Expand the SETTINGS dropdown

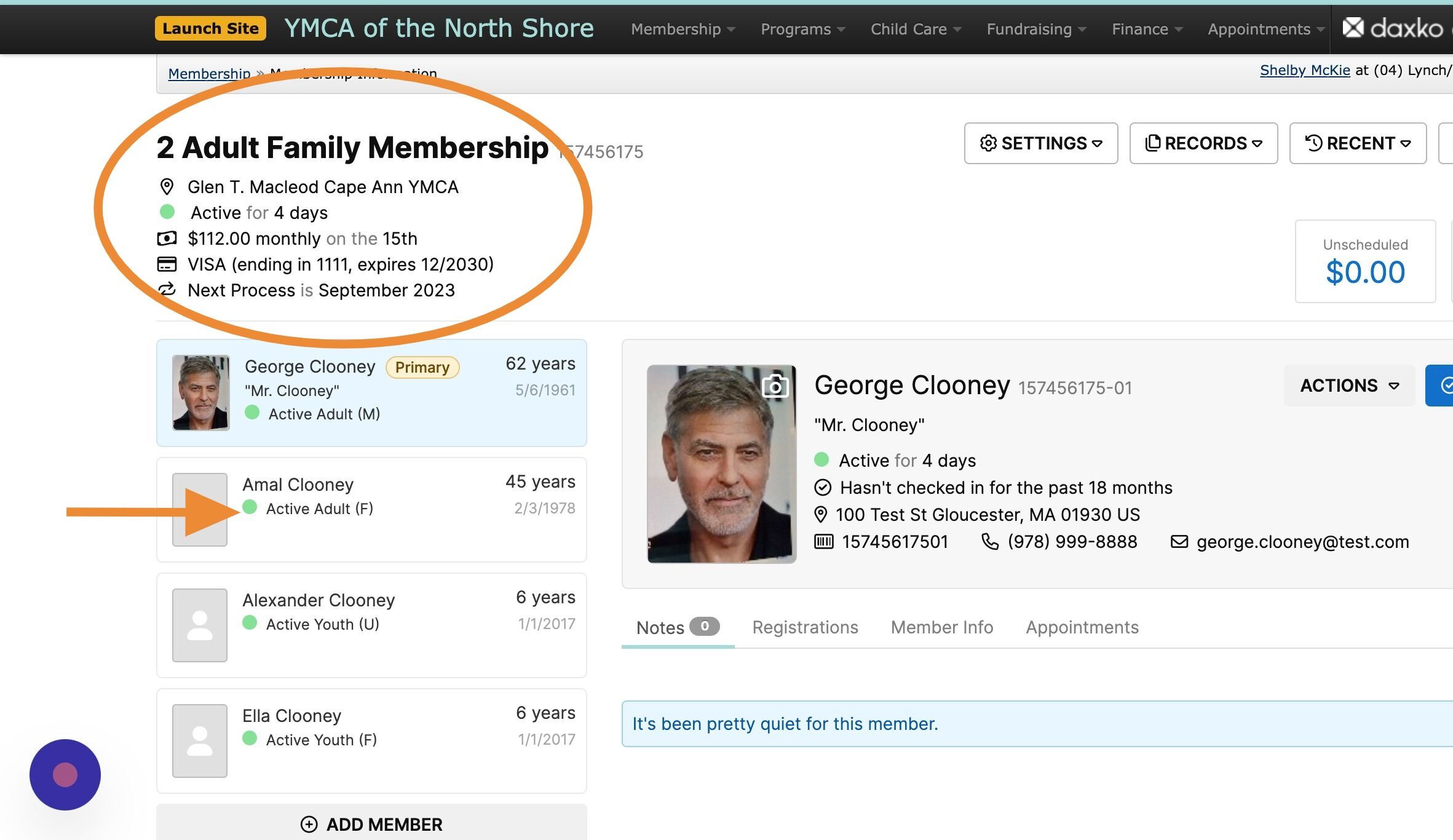[1040, 143]
